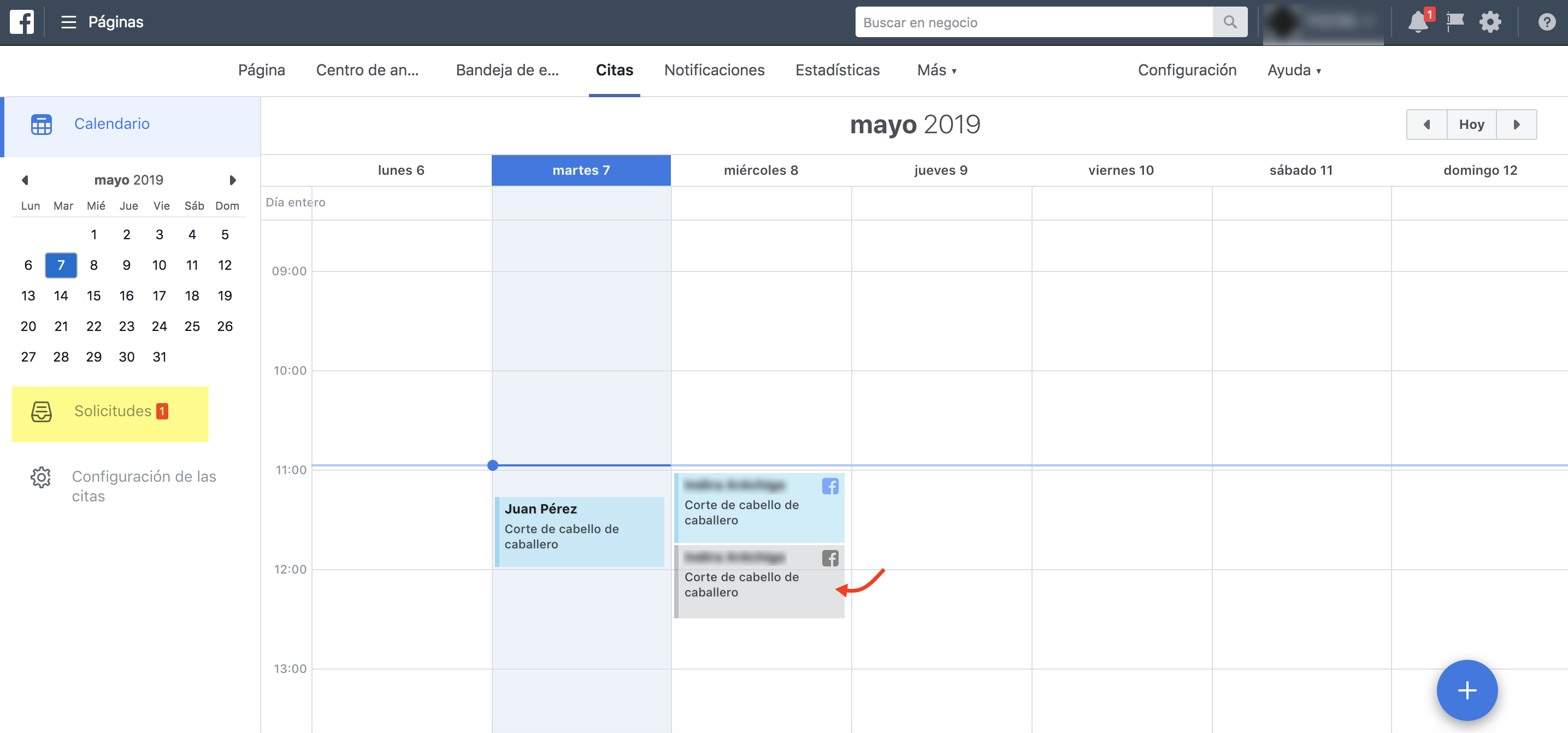The width and height of the screenshot is (1568, 733).
Task: Select the Estadísticas tab
Action: tap(838, 70)
